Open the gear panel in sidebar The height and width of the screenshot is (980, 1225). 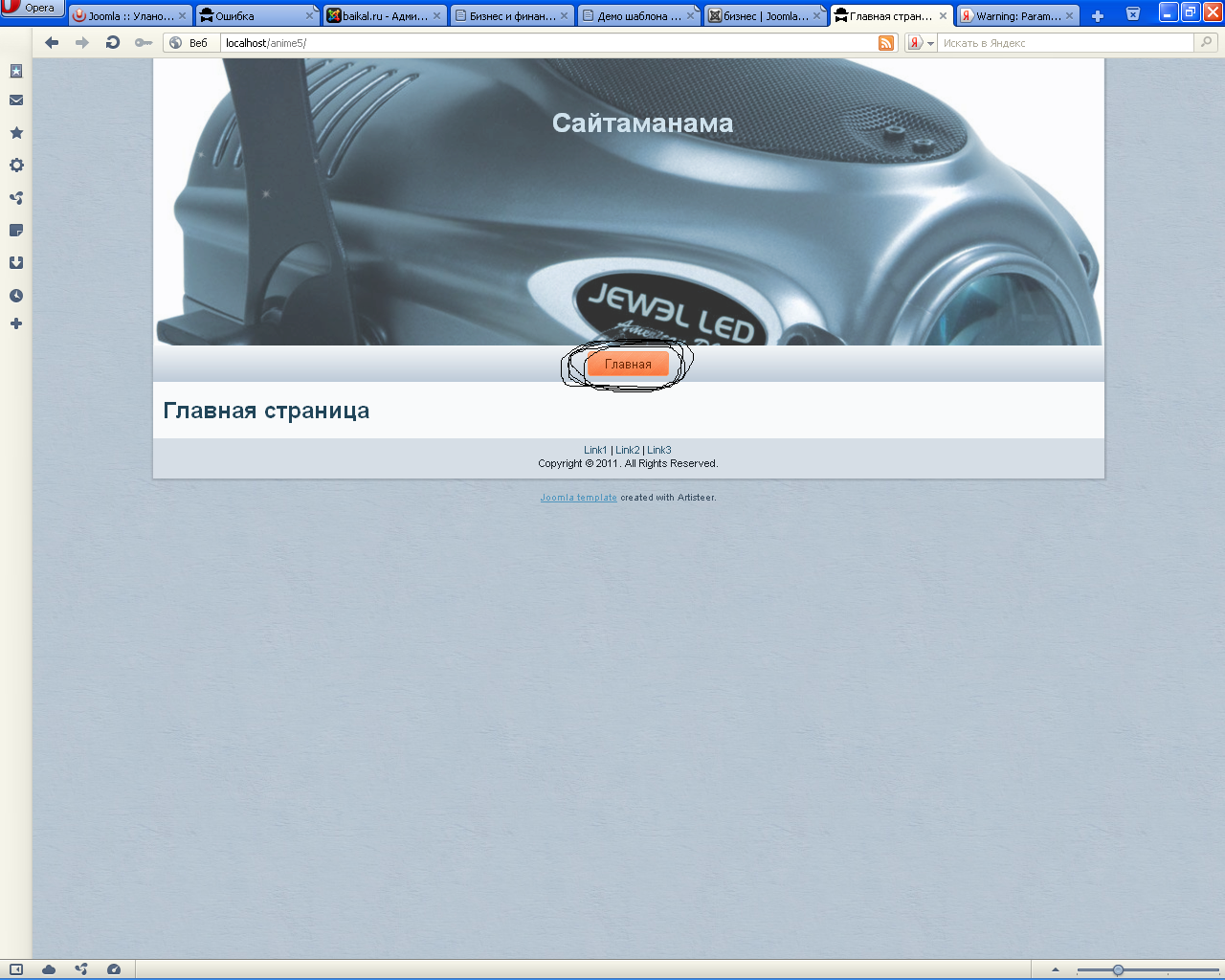point(16,166)
